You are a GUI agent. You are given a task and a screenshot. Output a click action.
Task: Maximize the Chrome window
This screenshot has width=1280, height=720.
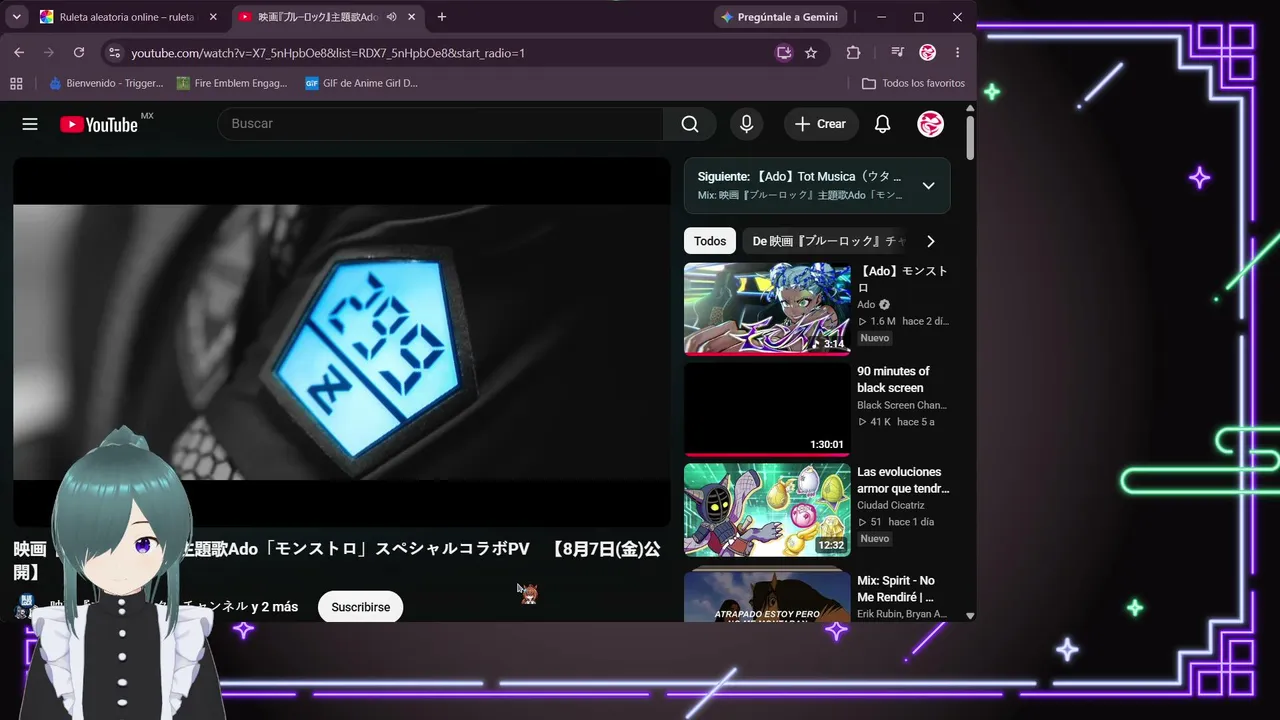[x=919, y=17]
